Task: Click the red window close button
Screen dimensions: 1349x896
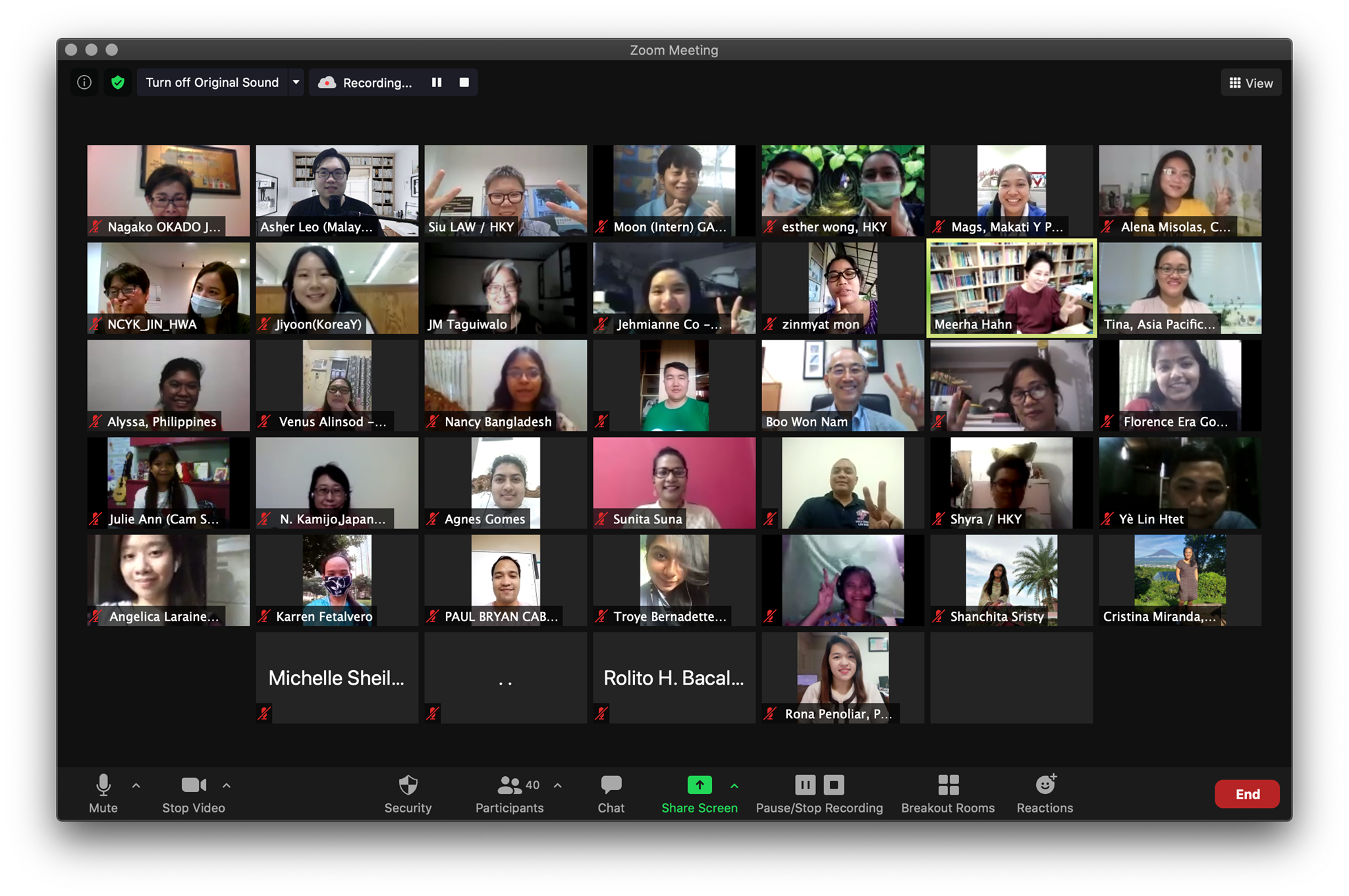Action: click(x=72, y=49)
